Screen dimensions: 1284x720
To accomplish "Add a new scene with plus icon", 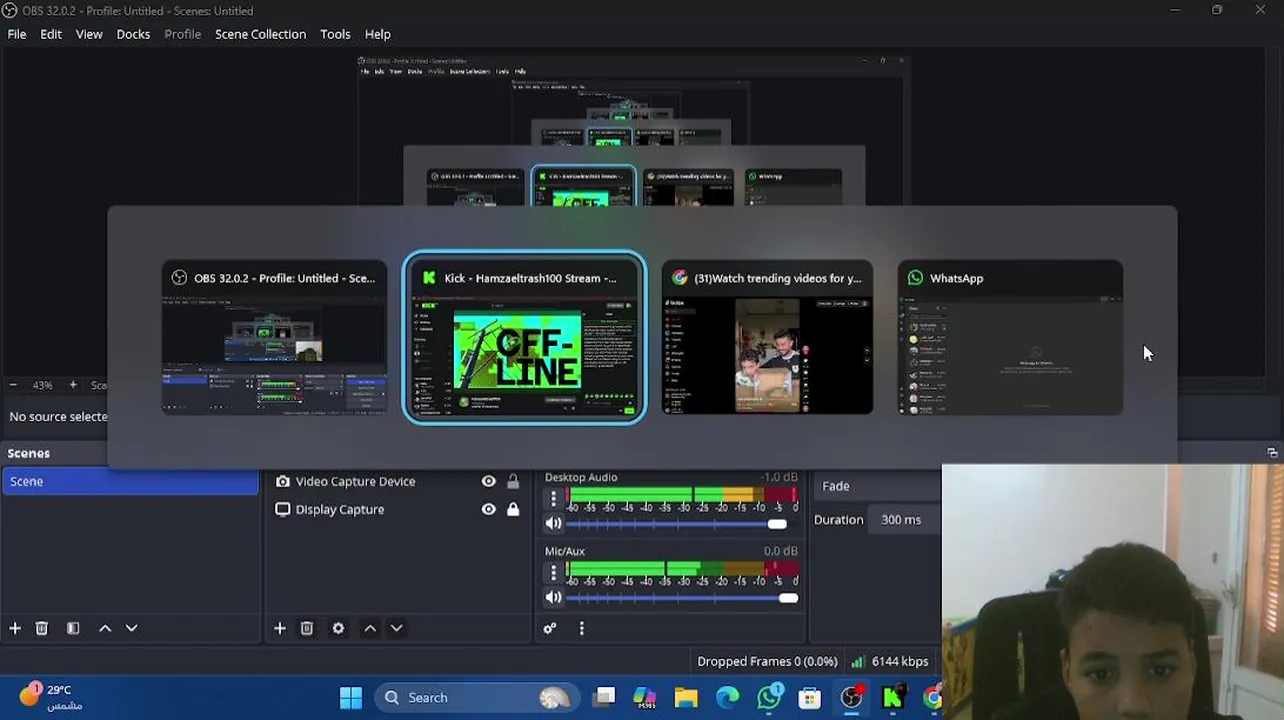I will tap(15, 628).
